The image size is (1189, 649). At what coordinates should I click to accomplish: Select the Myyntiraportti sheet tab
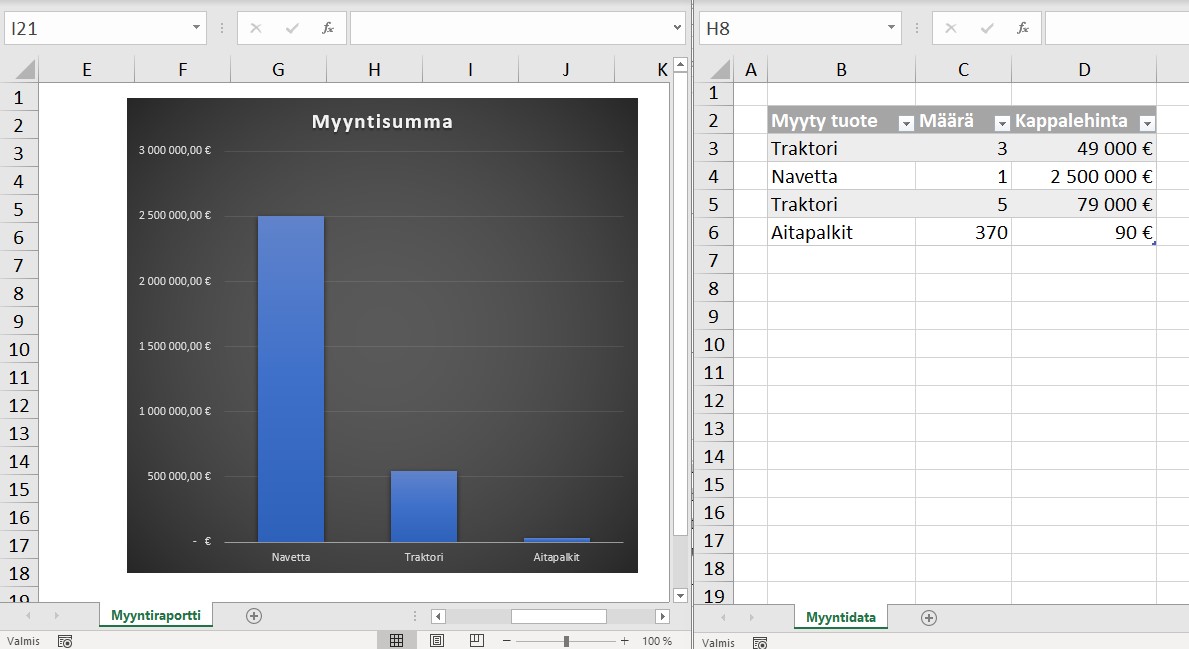click(x=155, y=615)
